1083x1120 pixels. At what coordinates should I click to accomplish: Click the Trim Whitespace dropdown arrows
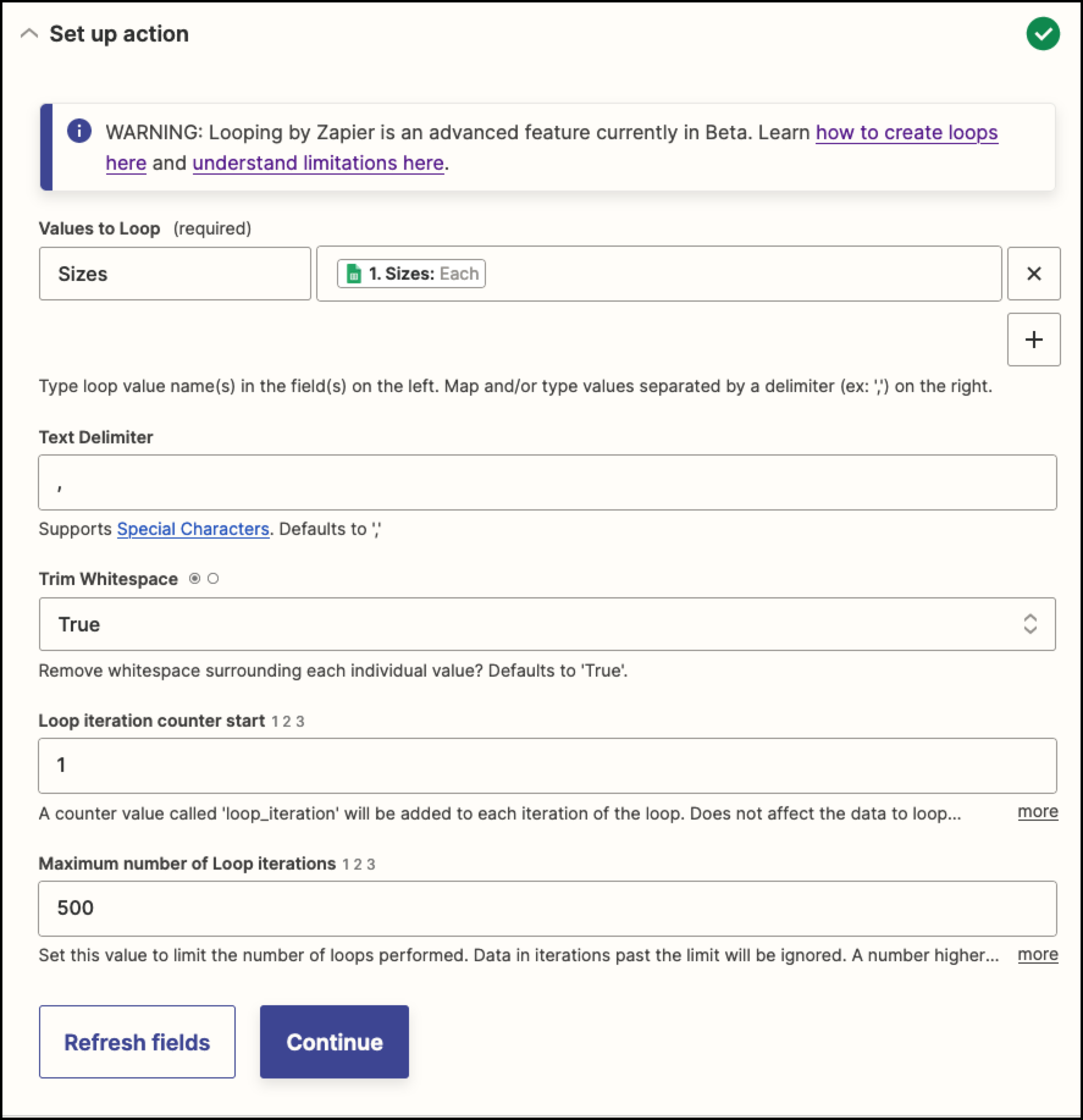(x=1030, y=624)
